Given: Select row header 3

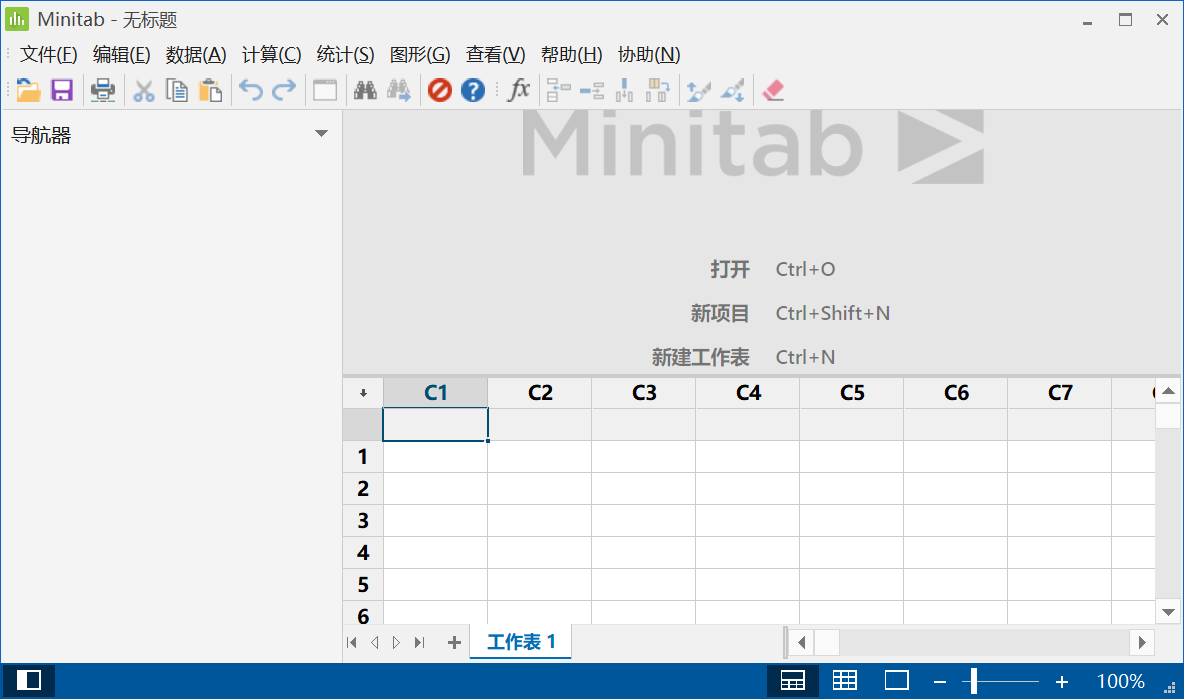Looking at the screenshot, I should coord(363,521).
